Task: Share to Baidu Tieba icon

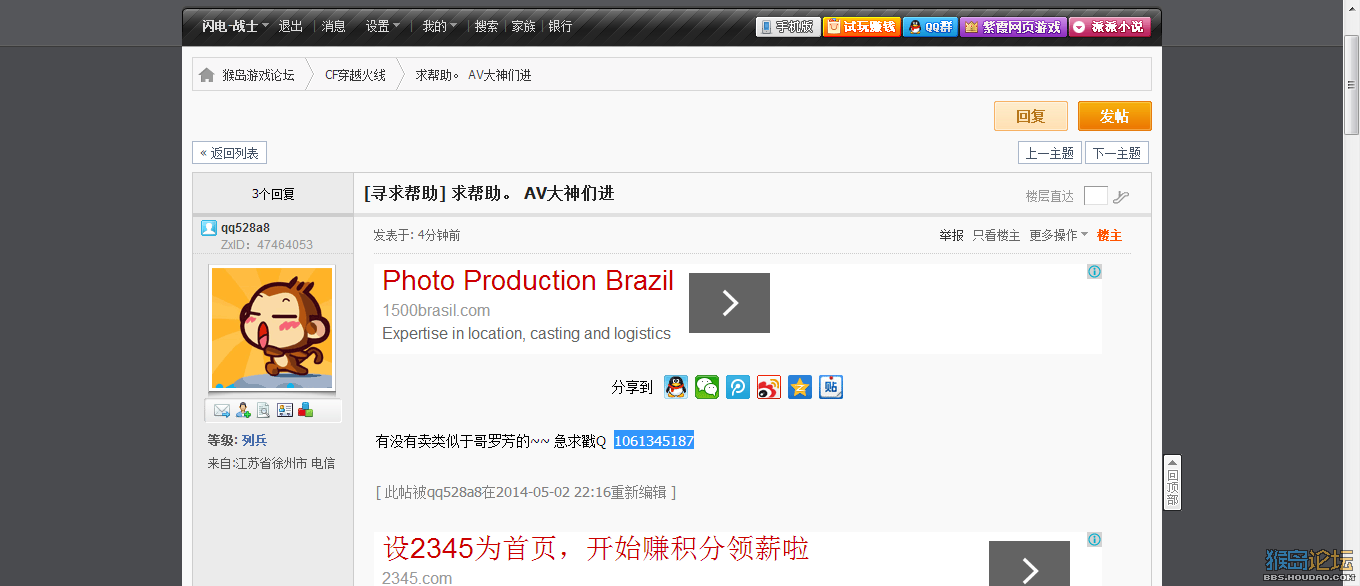Action: point(831,387)
